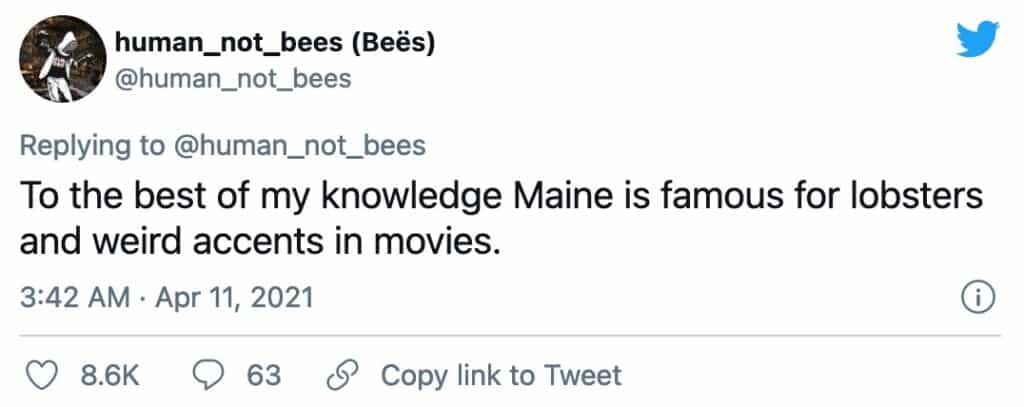Viewport: 1024px width, 407px height.
Task: Click the "Replying to" label text
Action: (x=93, y=145)
